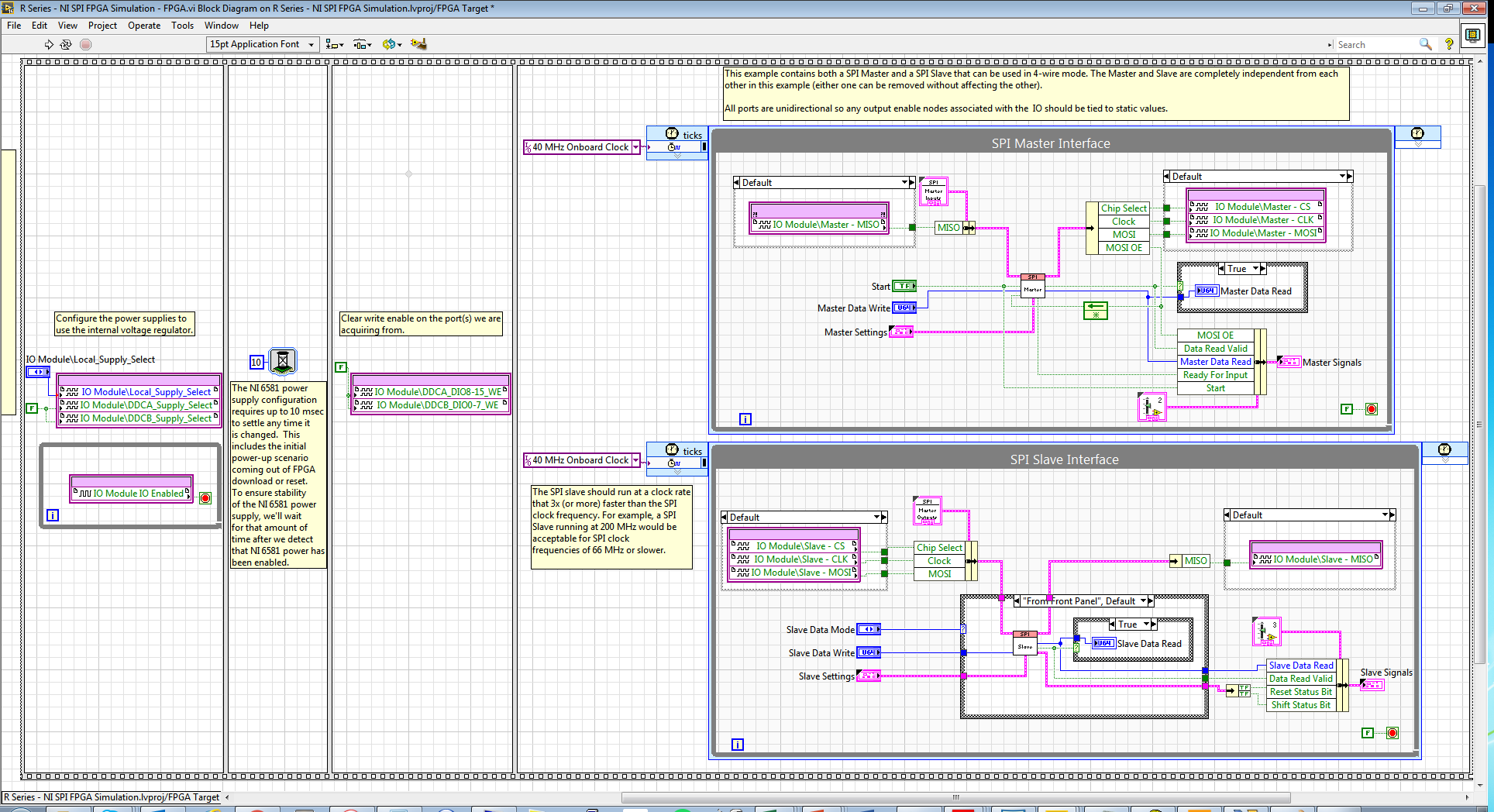
Task: Click the Abort Execution stop button
Action: click(86, 44)
